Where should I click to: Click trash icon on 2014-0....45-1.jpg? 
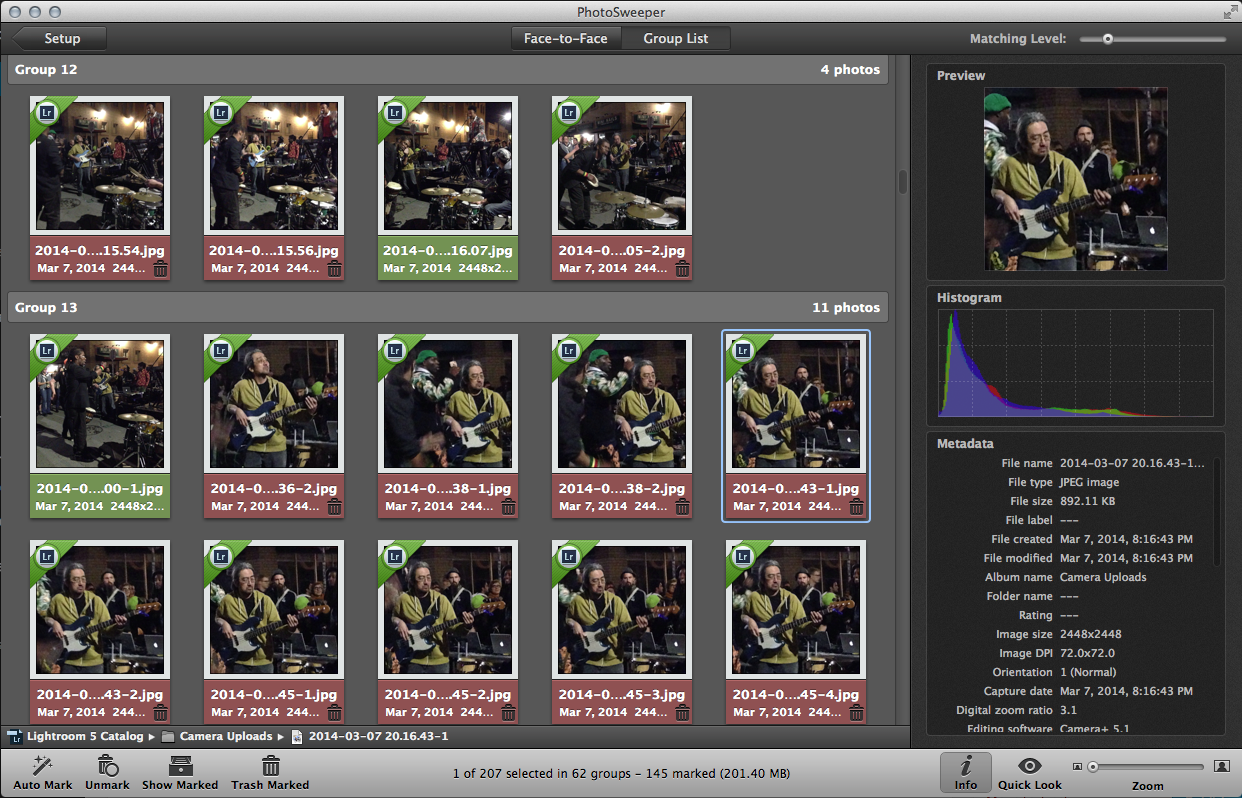(x=334, y=712)
